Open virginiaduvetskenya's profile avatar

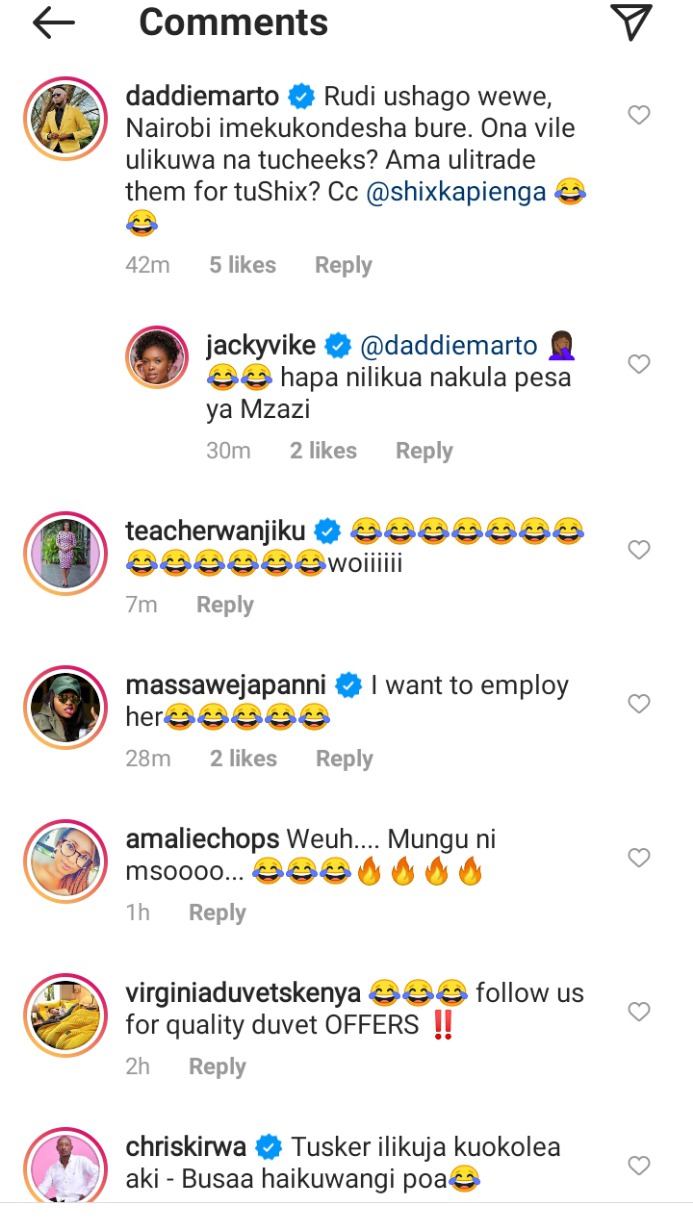pyautogui.click(x=65, y=1014)
